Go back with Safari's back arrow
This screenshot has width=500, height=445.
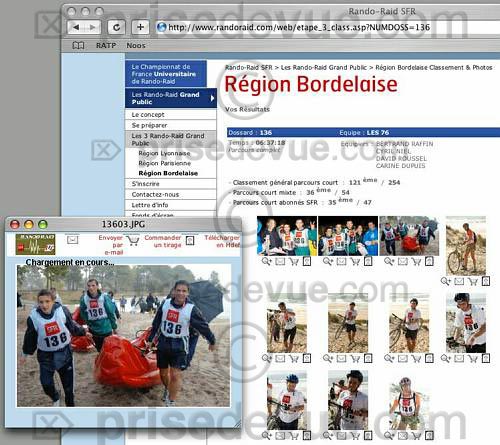pos(76,27)
